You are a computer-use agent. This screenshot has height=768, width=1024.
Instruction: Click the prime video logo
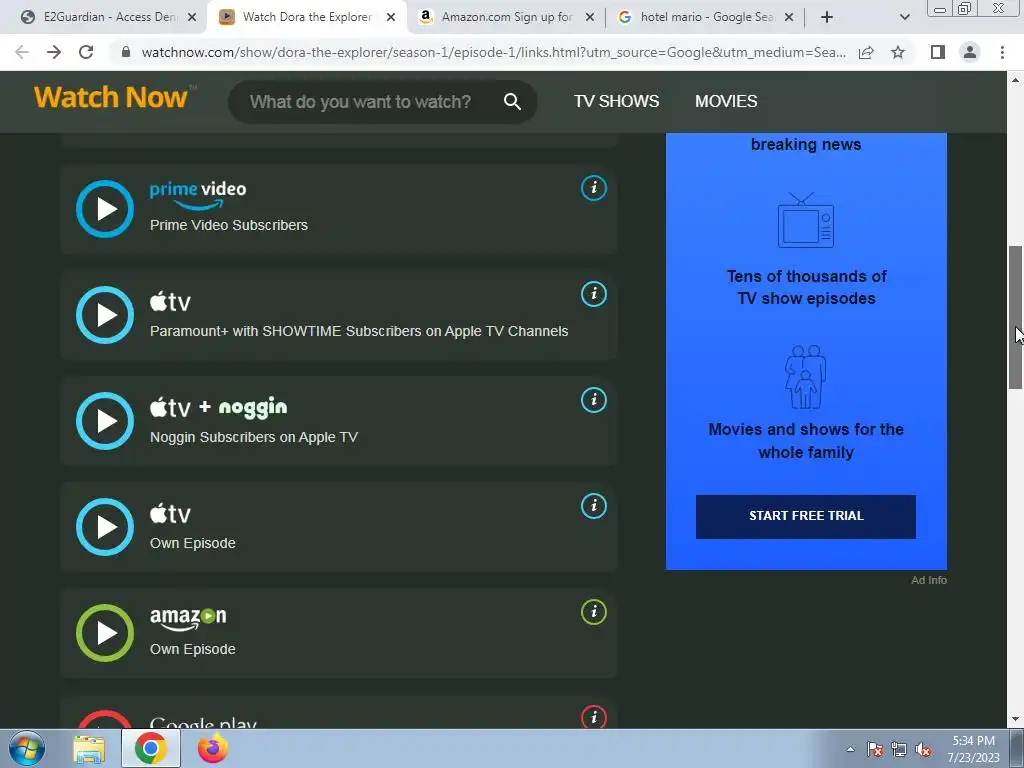coord(198,195)
